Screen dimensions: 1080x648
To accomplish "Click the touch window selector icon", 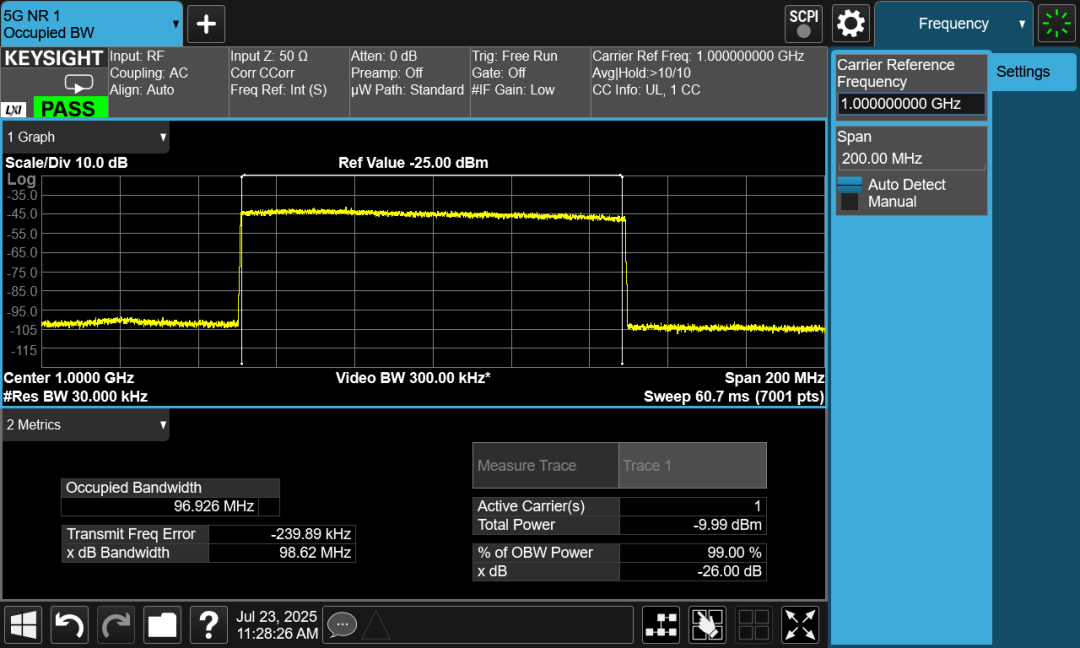I will tap(708, 625).
